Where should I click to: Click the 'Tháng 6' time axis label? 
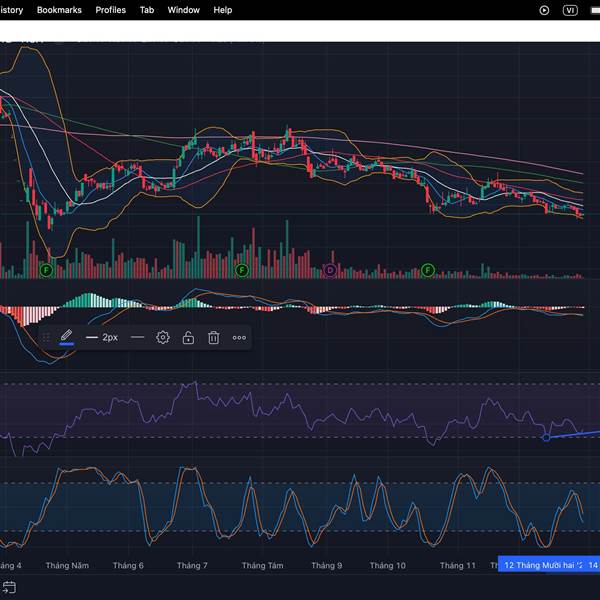128,565
